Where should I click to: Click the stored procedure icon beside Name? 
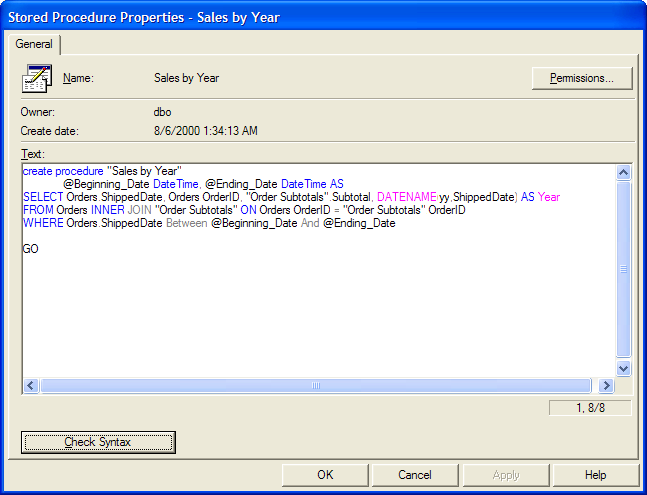pyautogui.click(x=38, y=77)
